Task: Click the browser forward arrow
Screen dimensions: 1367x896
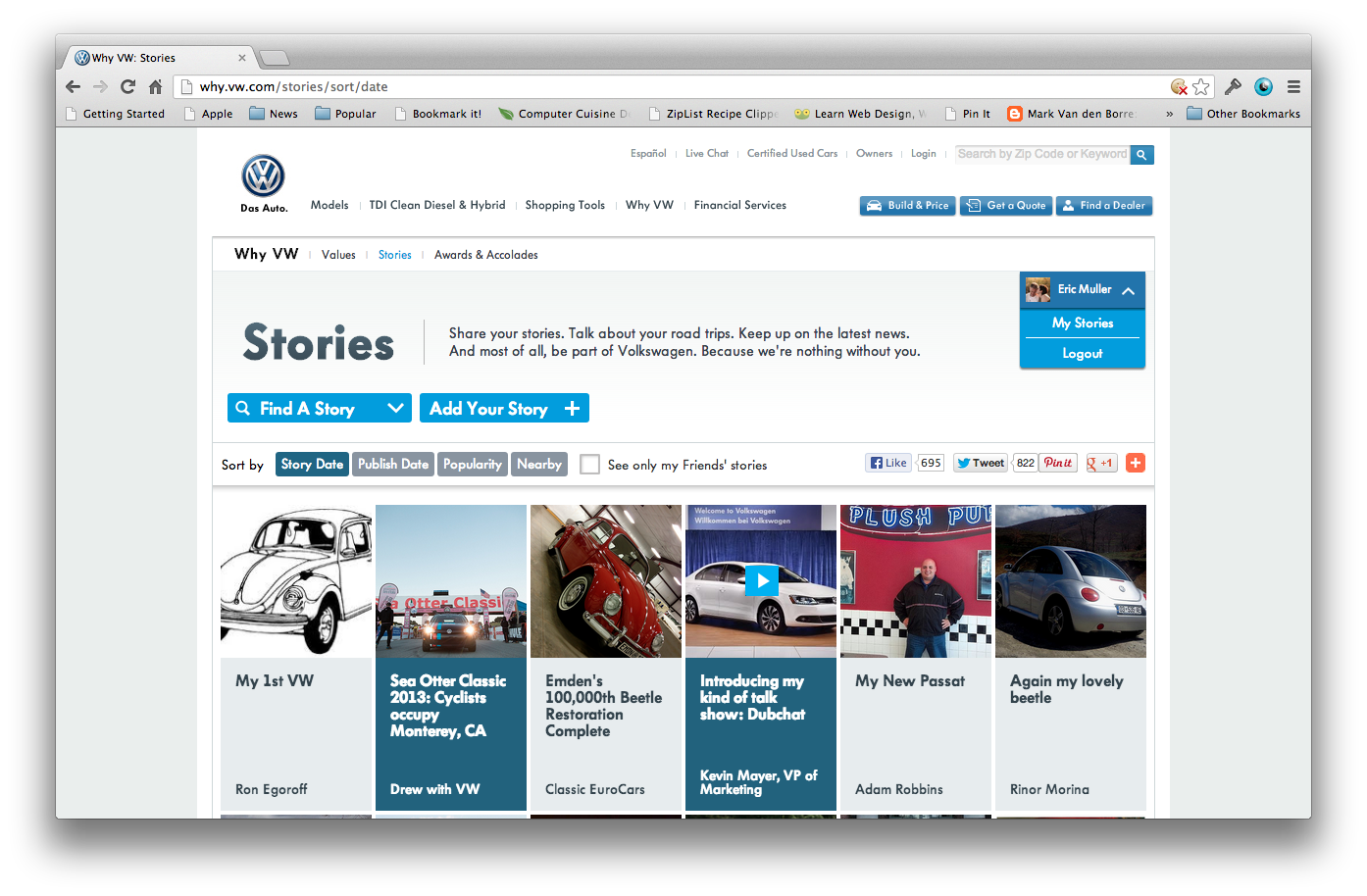Action: click(100, 86)
